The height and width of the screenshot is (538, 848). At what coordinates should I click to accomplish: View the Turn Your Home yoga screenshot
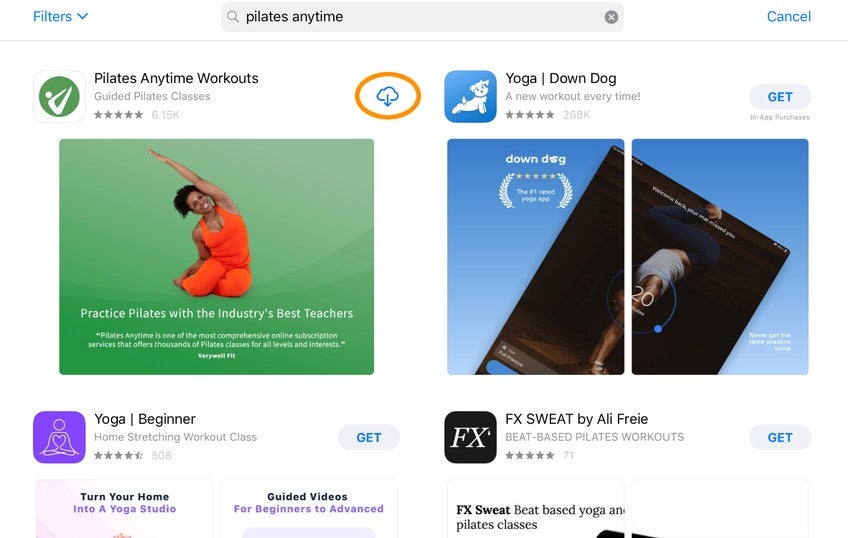pyautogui.click(x=125, y=508)
